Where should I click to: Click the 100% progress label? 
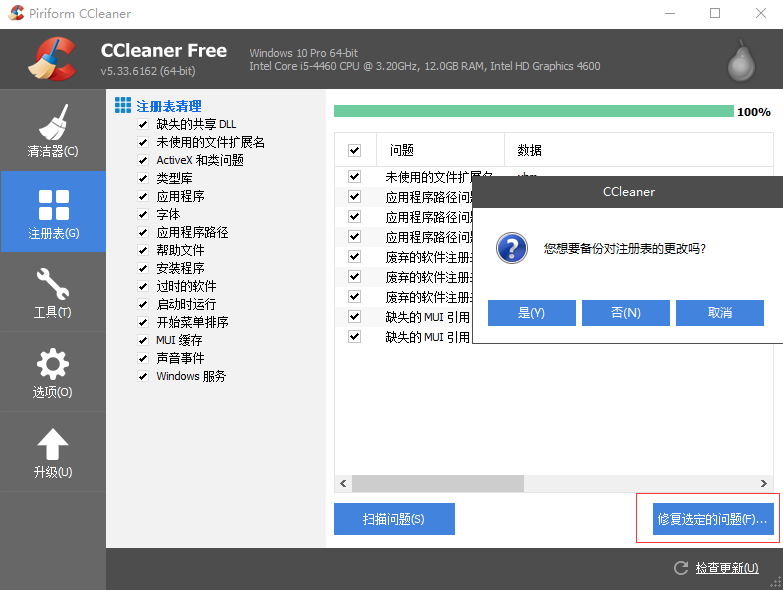754,112
